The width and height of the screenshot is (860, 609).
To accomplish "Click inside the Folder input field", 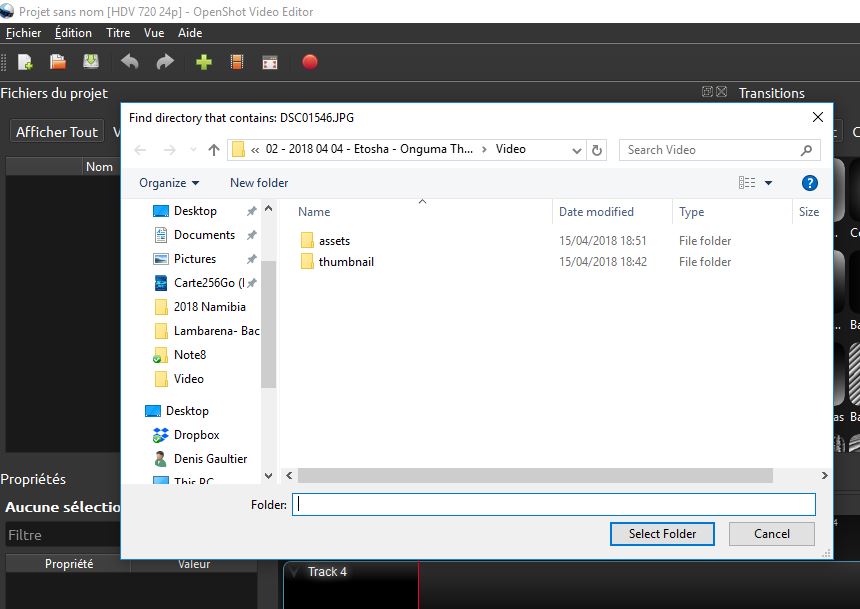I will [x=554, y=504].
